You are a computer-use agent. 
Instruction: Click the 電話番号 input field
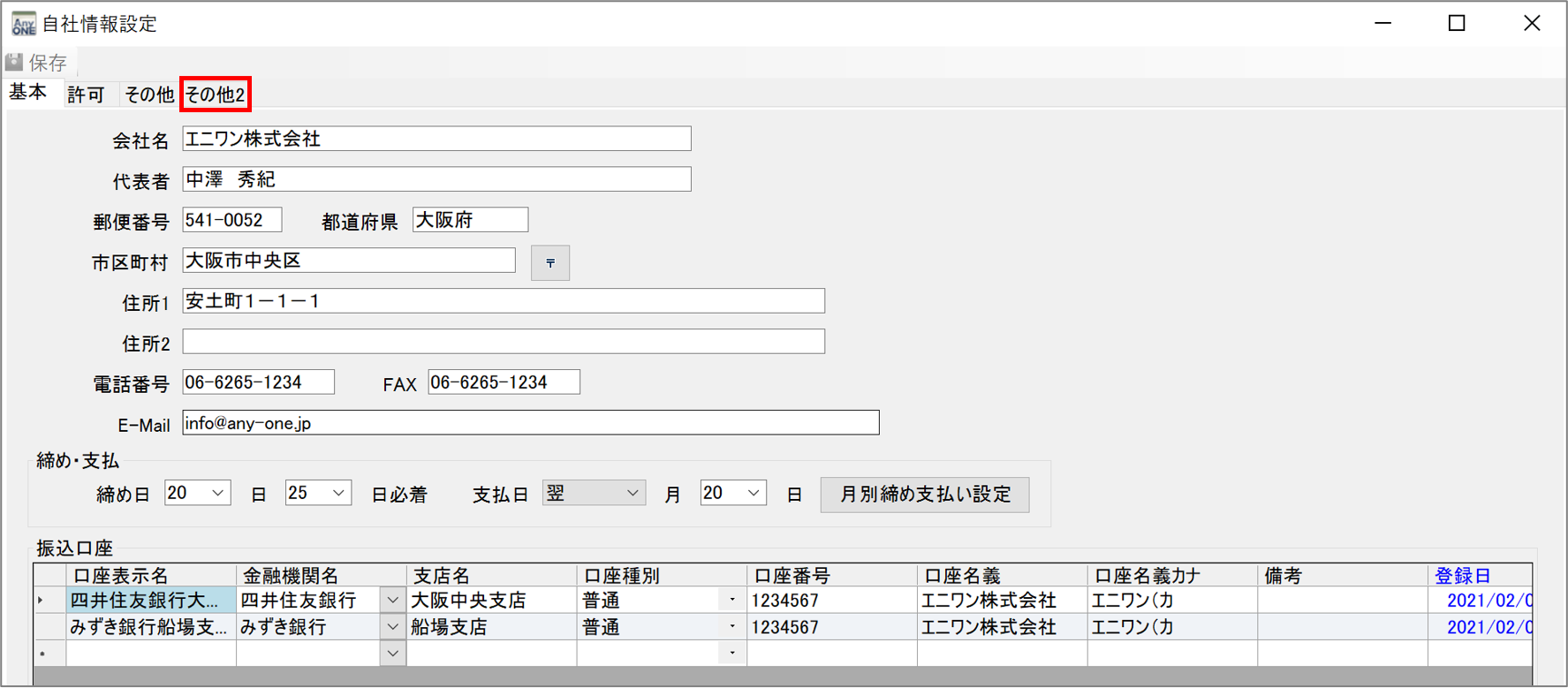click(258, 382)
